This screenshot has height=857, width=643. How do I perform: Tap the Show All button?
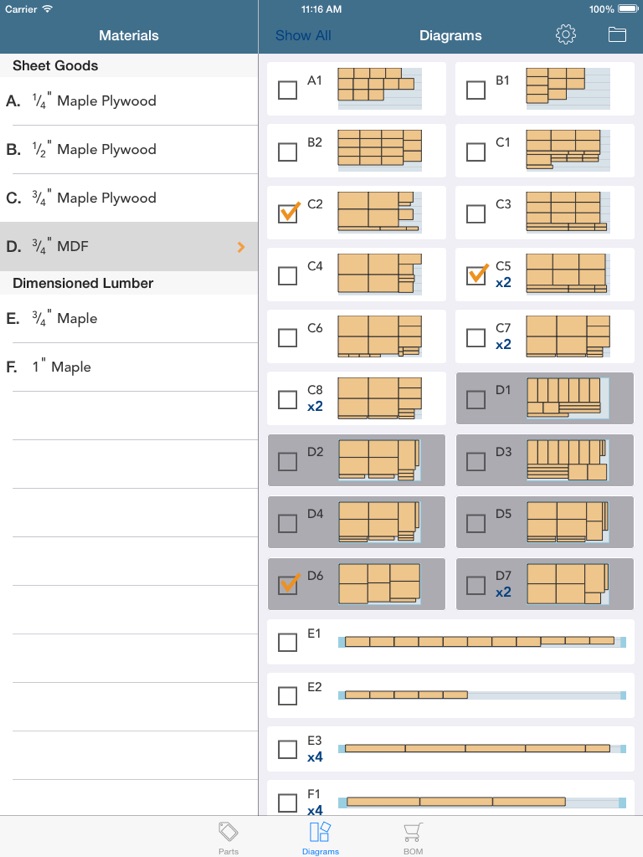pyautogui.click(x=303, y=36)
